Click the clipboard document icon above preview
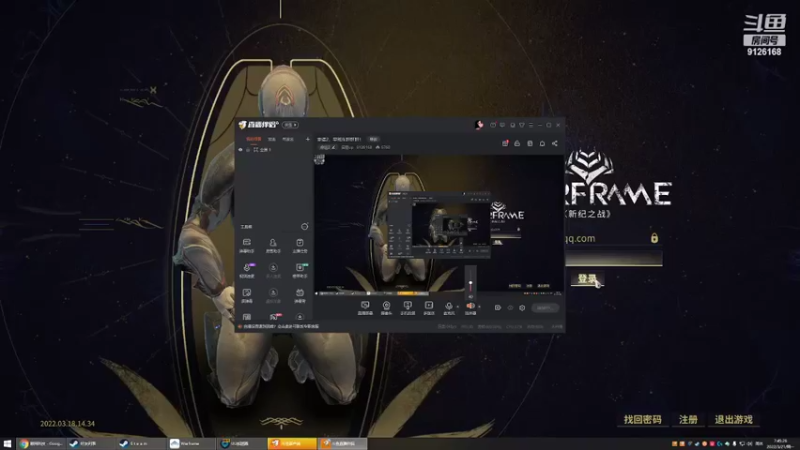Image resolution: width=800 pixels, height=450 pixels. tap(530, 143)
